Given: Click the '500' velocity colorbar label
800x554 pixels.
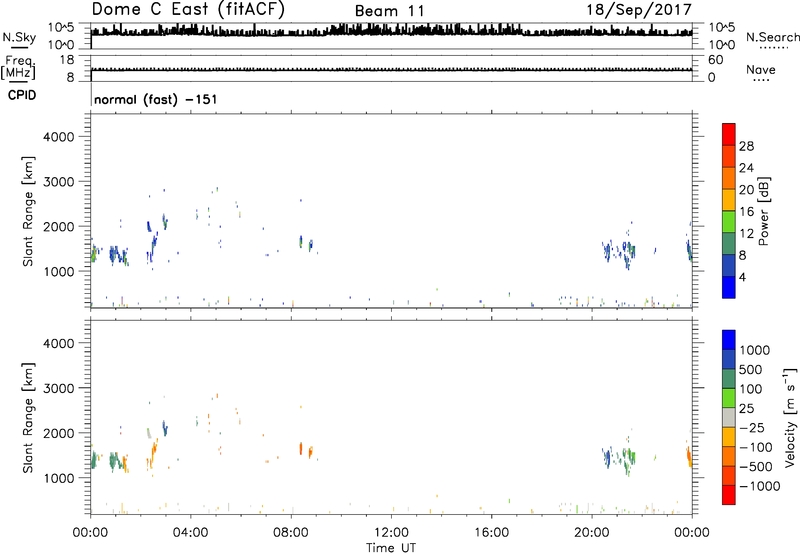Looking at the screenshot, I should pyautogui.click(x=751, y=369).
